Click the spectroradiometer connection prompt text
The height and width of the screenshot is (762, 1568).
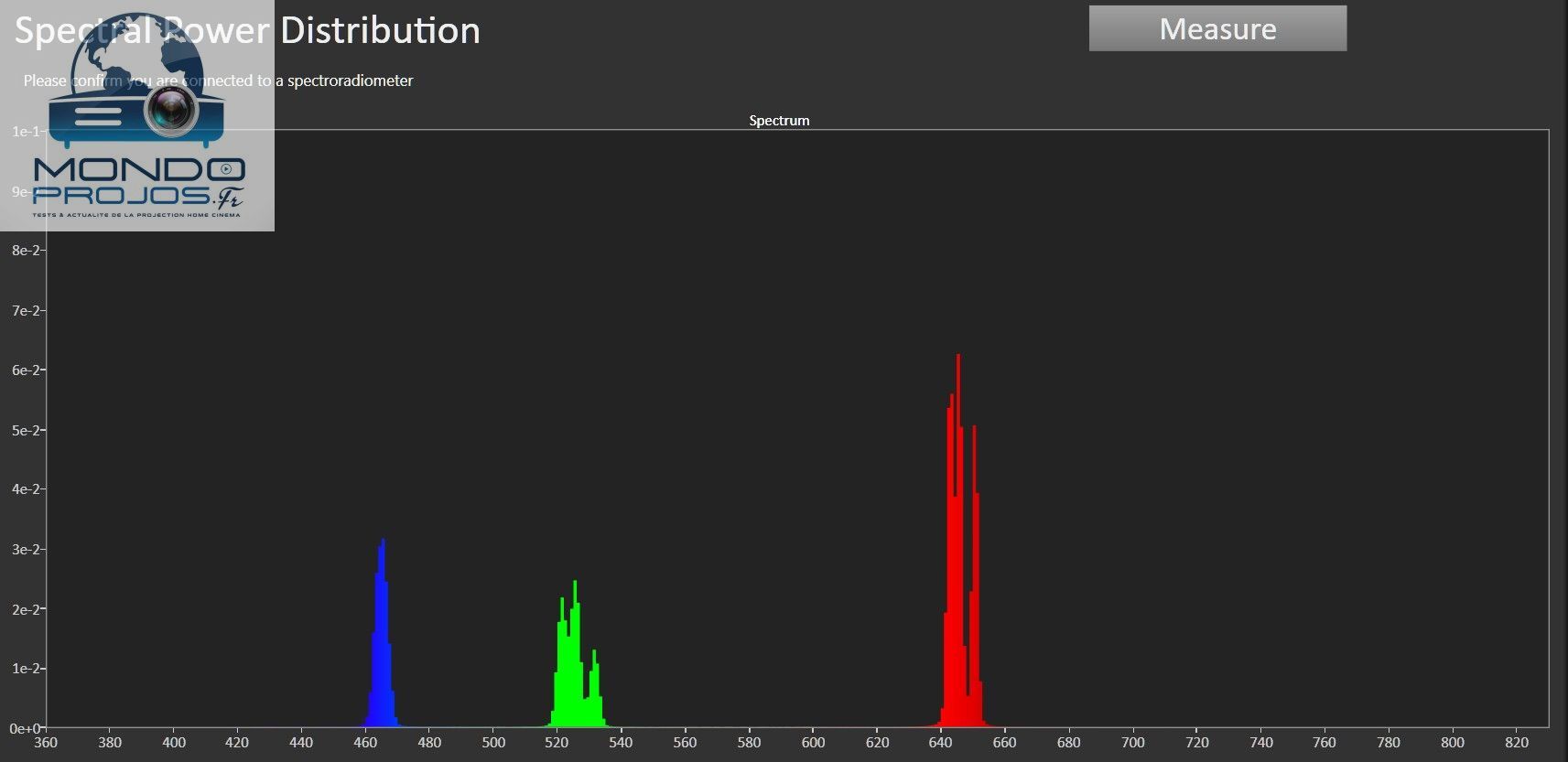pyautogui.click(x=218, y=80)
